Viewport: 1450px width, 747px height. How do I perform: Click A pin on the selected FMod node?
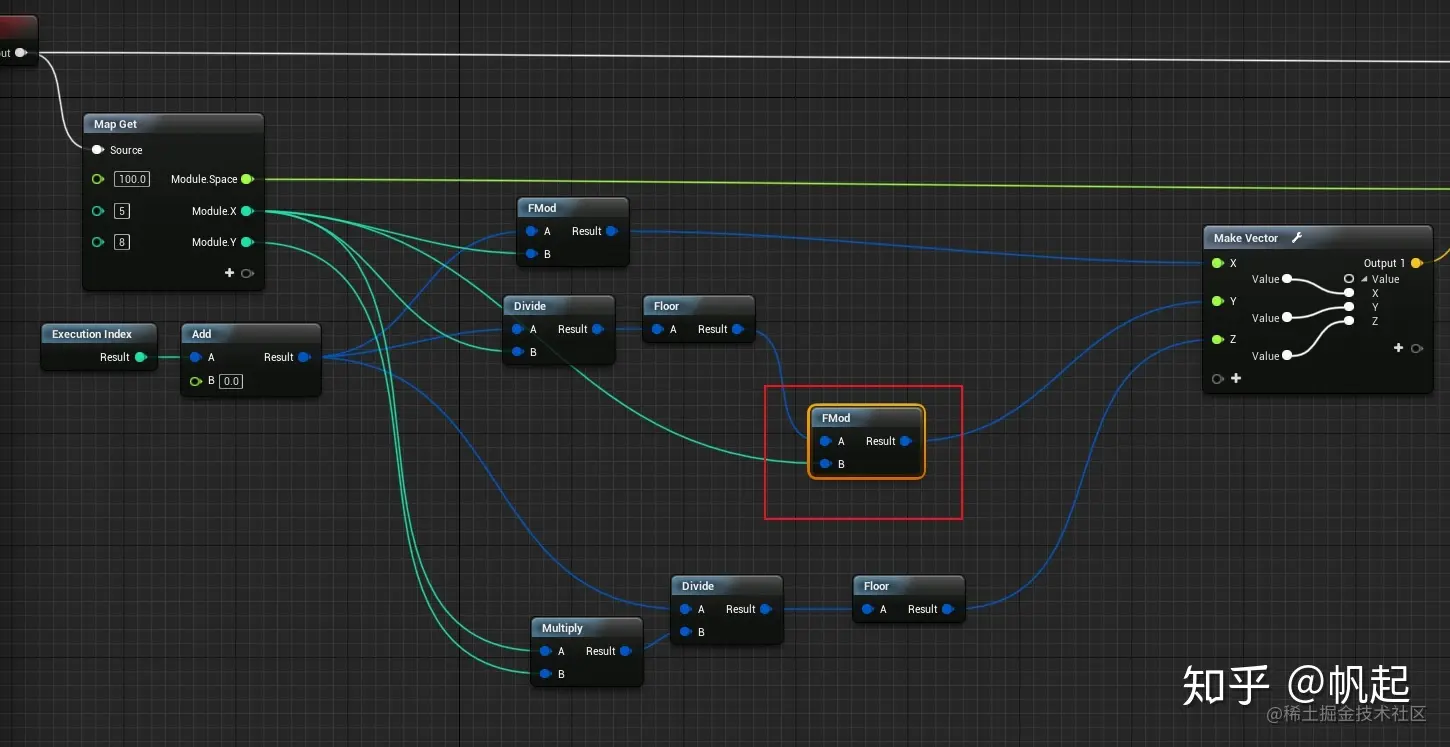coord(825,441)
